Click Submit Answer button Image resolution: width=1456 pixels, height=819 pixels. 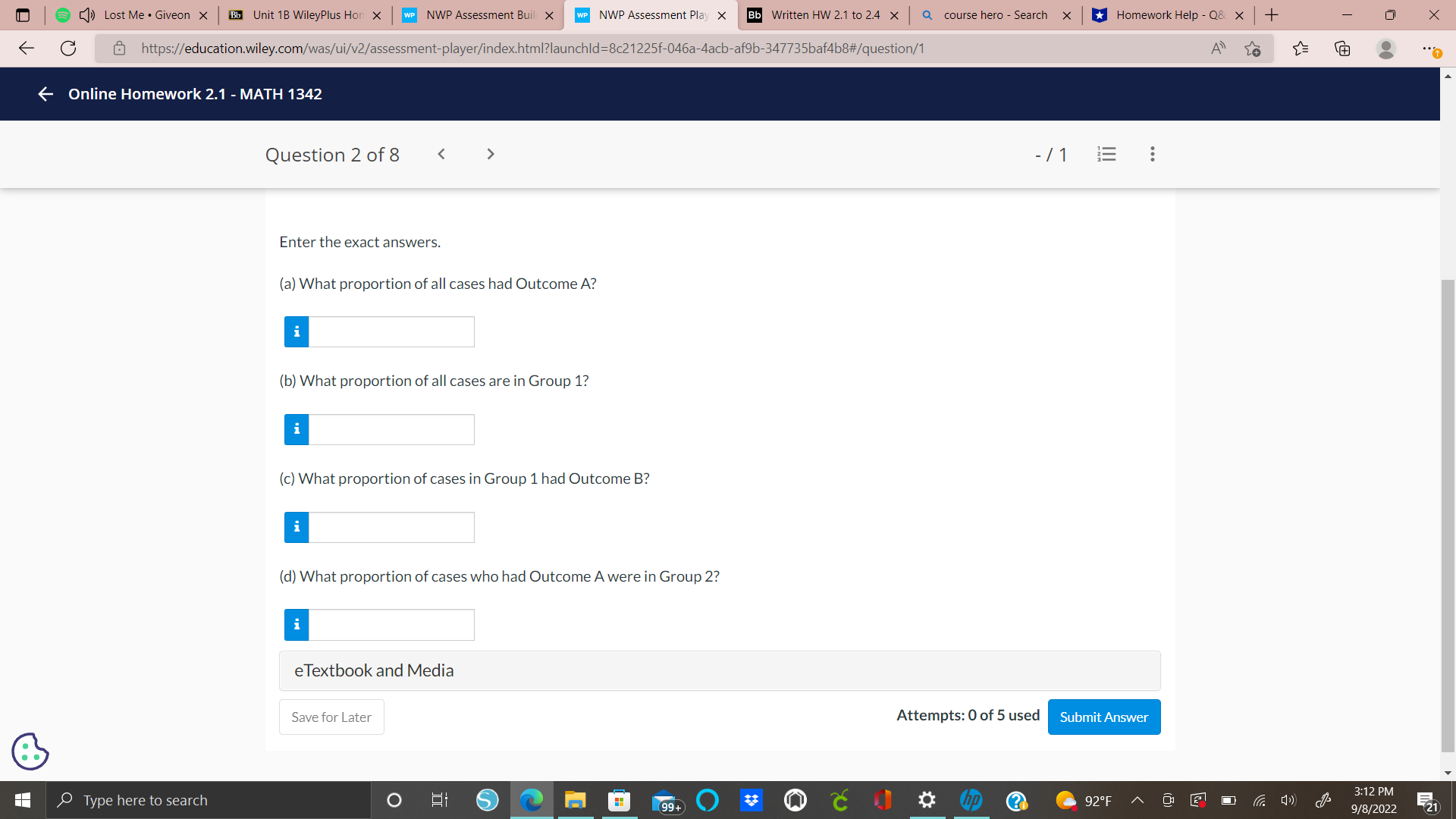point(1103,717)
